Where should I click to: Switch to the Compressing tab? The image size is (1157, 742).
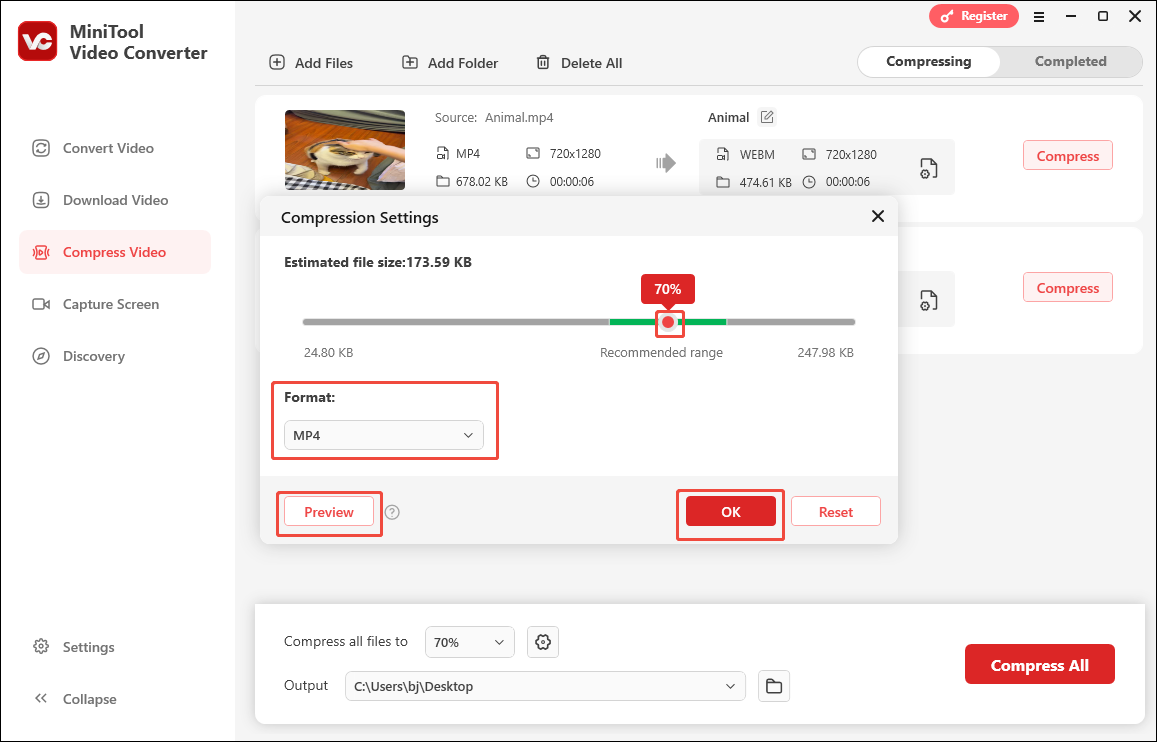point(928,62)
